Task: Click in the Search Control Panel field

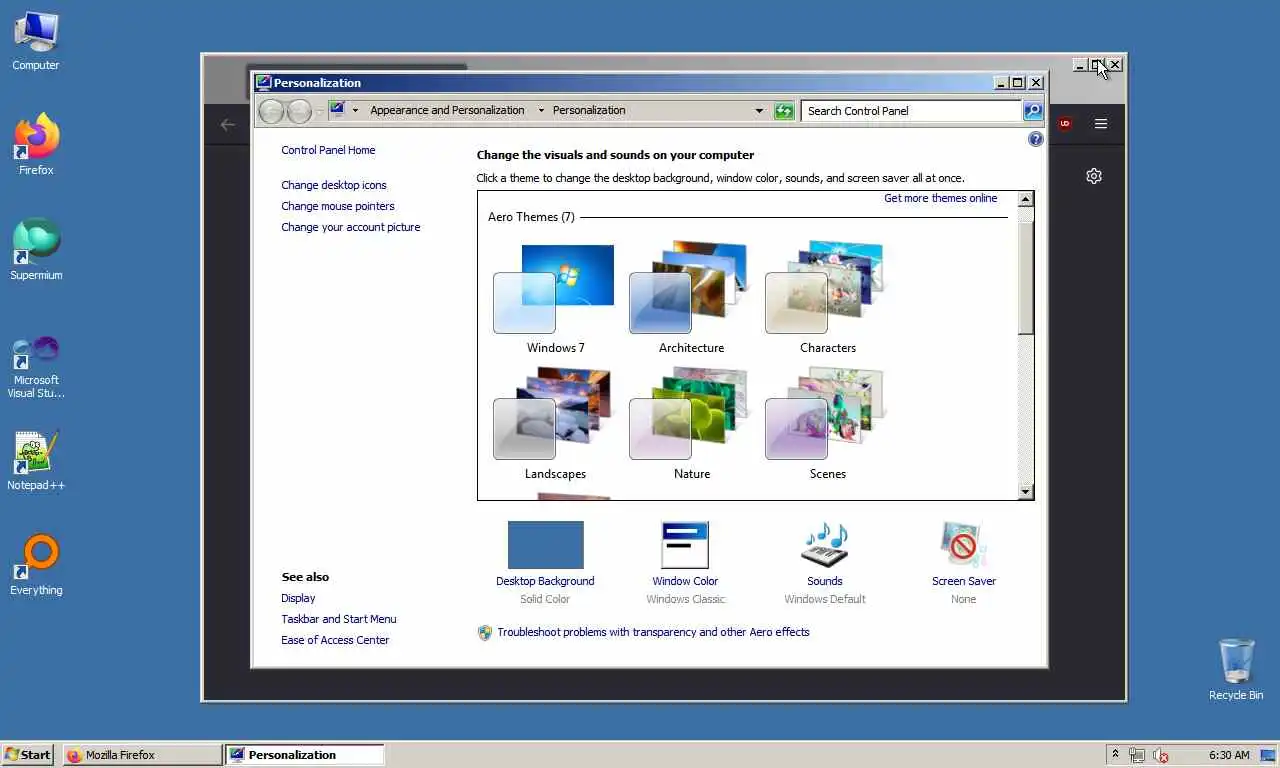Action: click(911, 111)
